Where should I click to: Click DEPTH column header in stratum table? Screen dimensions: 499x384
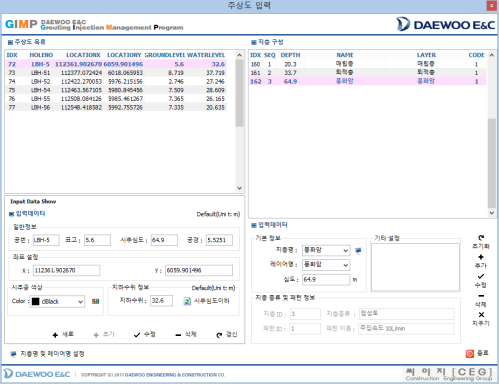(290, 55)
